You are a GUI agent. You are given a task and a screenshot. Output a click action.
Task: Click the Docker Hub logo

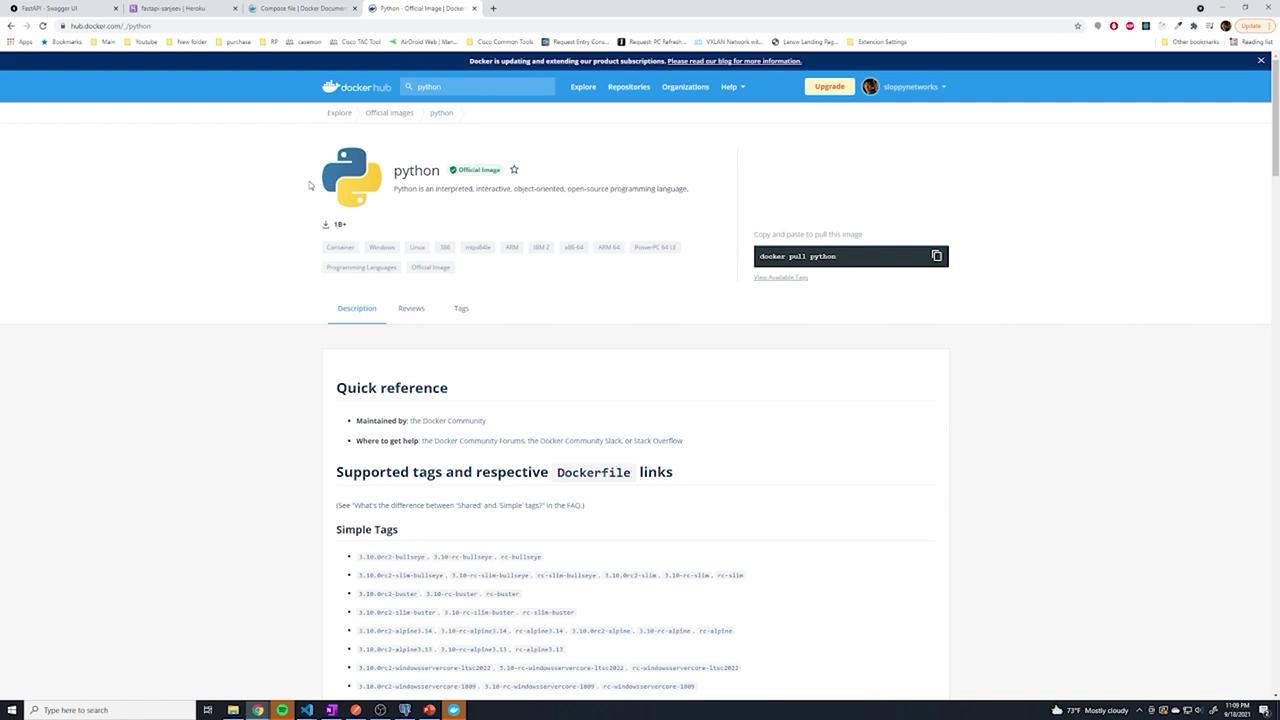(356, 87)
